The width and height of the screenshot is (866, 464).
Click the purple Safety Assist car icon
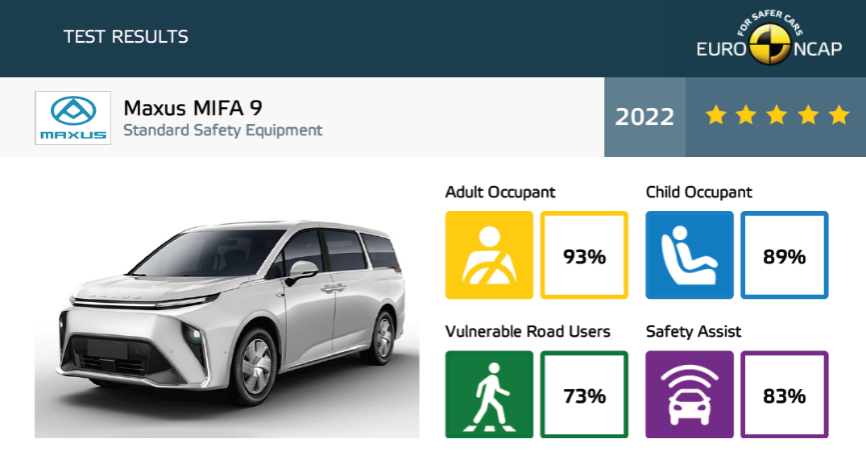point(688,394)
